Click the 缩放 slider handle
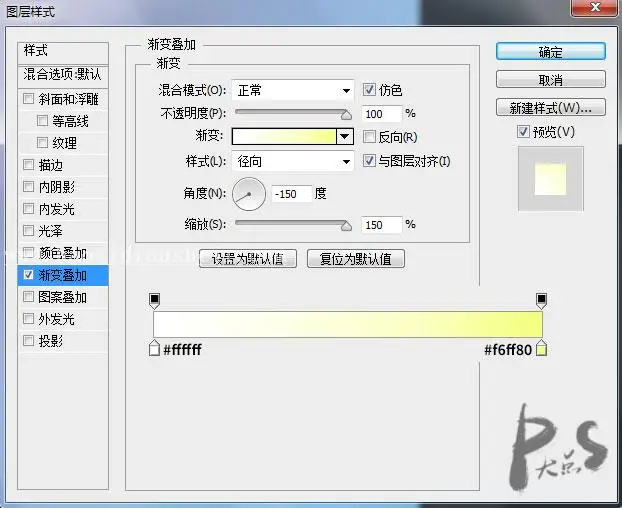 click(x=346, y=226)
